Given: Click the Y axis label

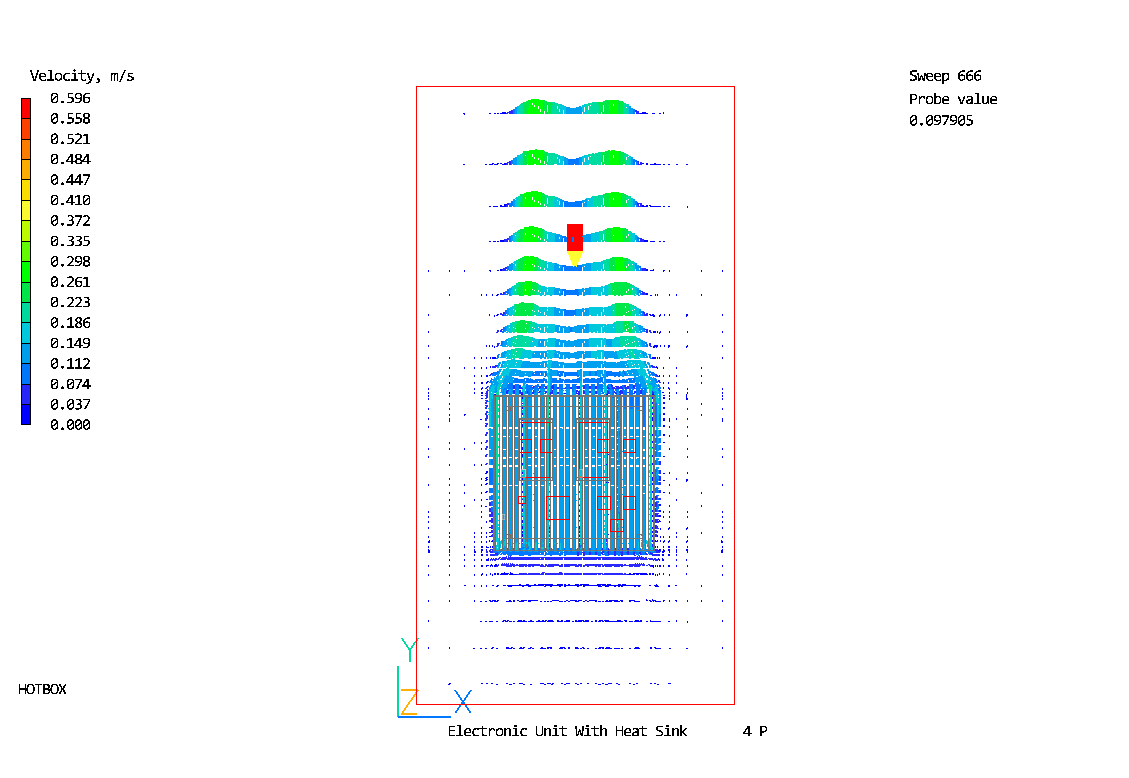Looking at the screenshot, I should click(x=408, y=650).
